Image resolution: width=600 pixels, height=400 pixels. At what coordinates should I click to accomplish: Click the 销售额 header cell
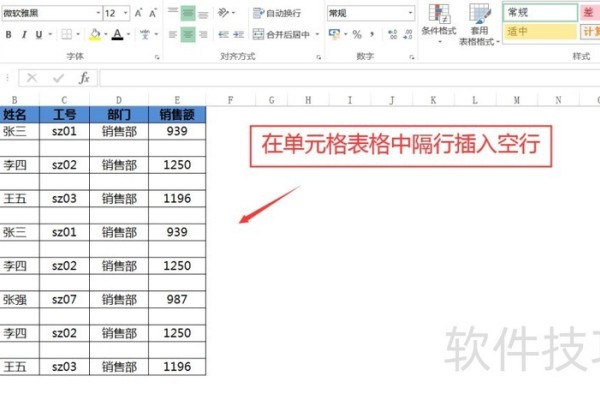point(177,114)
